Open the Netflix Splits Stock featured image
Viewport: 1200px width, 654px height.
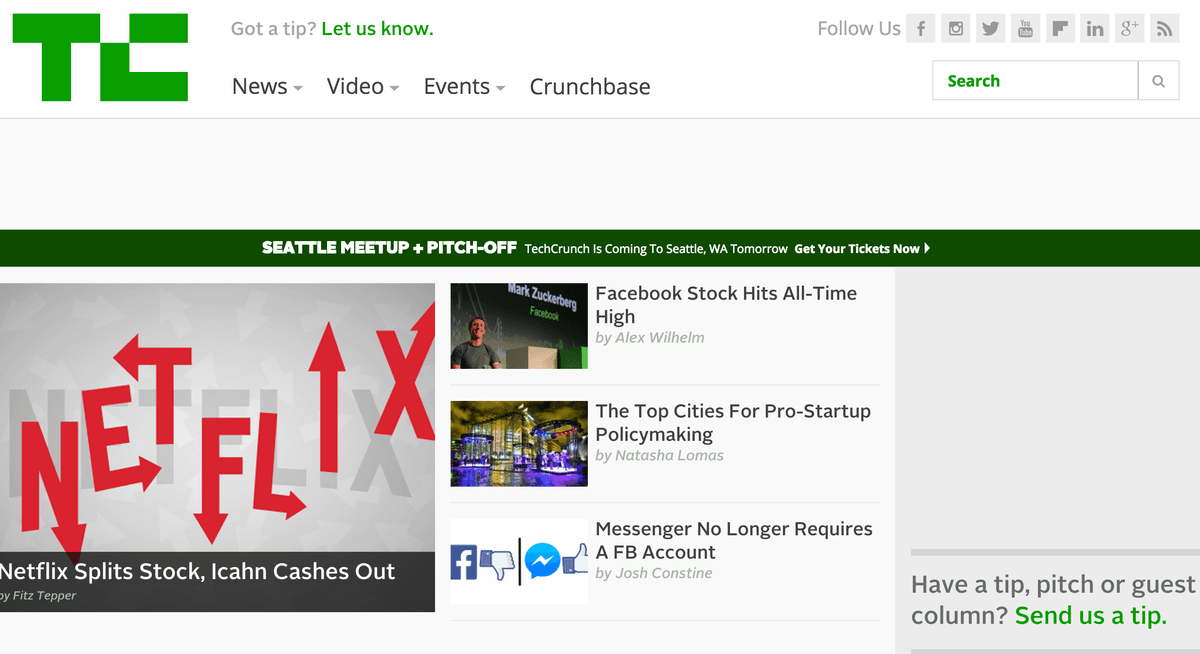(x=217, y=420)
